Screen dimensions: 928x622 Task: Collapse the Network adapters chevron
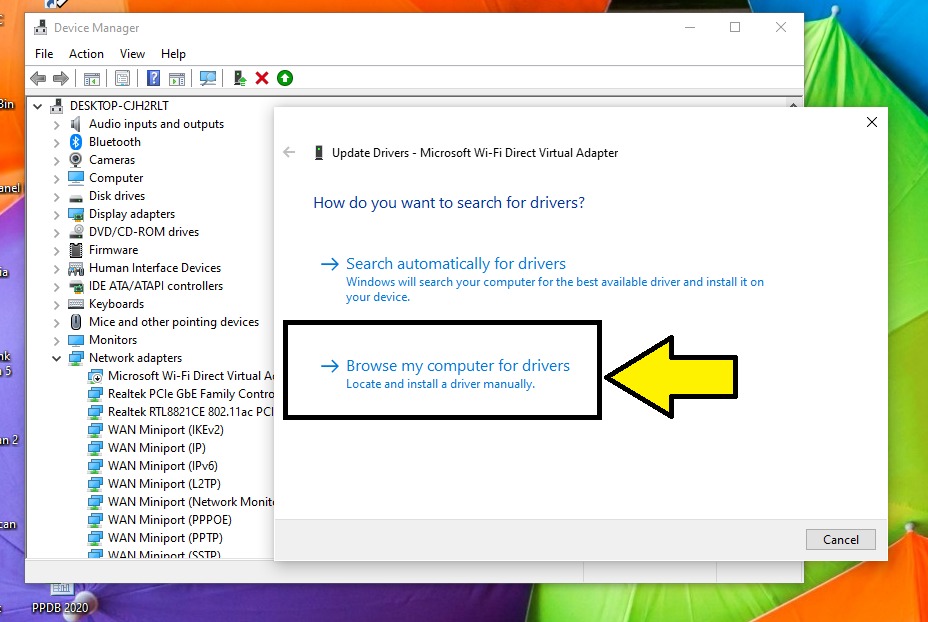(57, 359)
